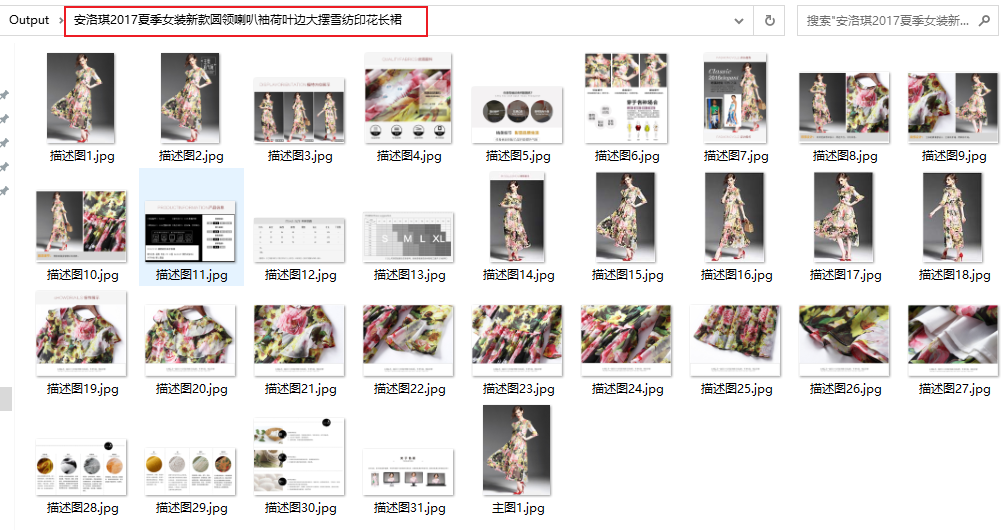This screenshot has width=1008, height=530.
Task: Select thumbnail 描述图22.jpg
Action: click(408, 341)
